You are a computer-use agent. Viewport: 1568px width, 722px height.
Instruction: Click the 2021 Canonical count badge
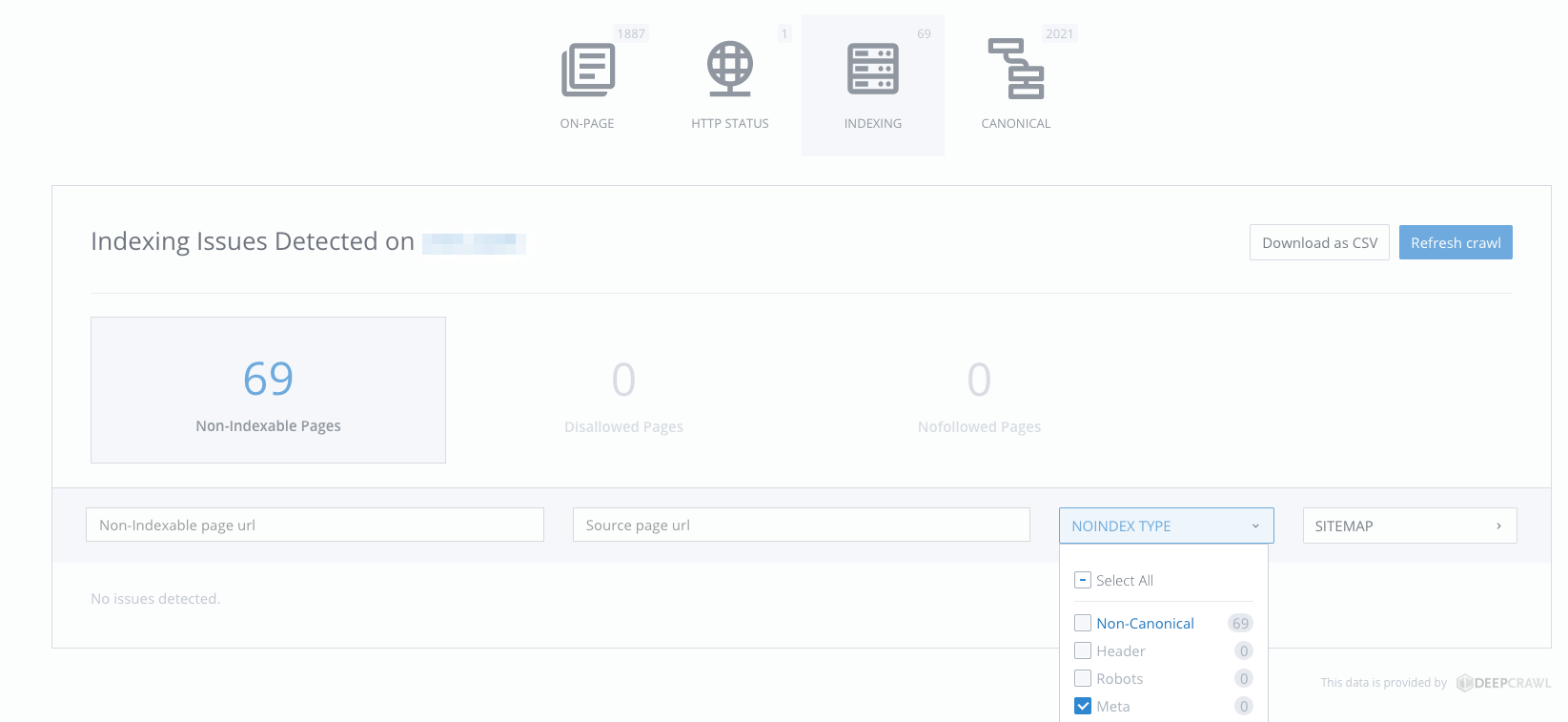(1060, 33)
